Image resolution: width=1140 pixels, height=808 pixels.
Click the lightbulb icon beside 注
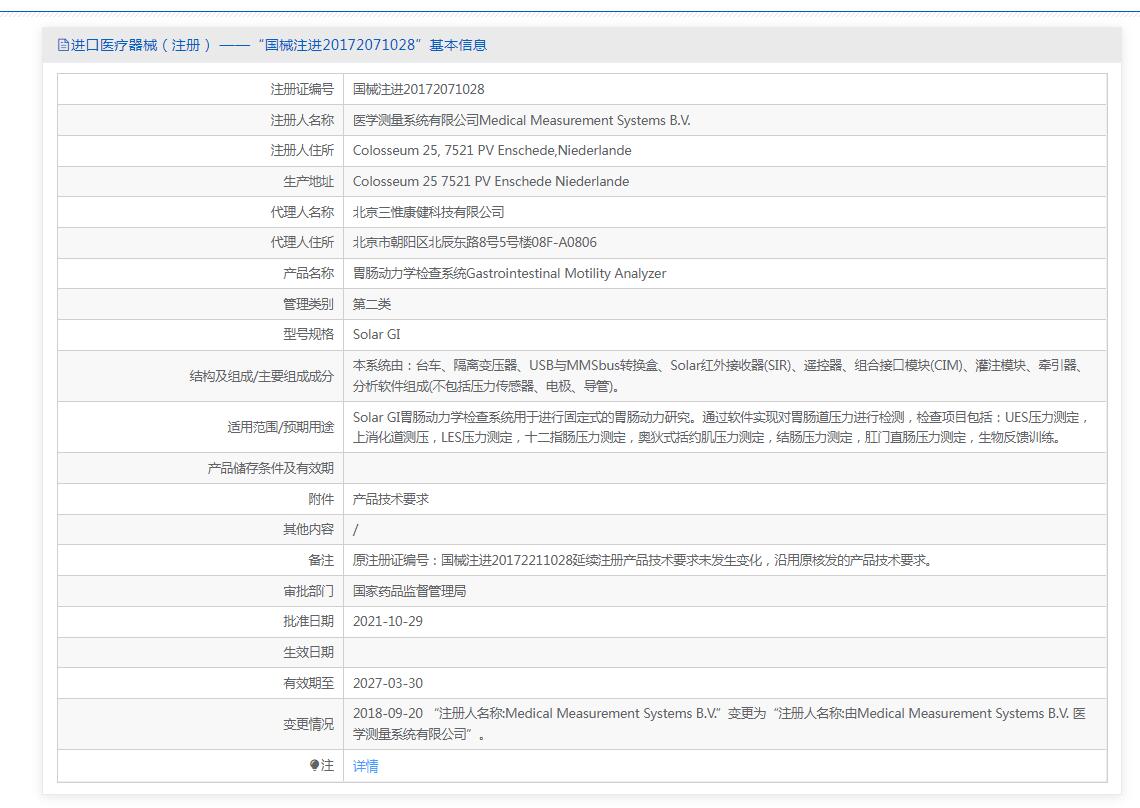tap(315, 766)
